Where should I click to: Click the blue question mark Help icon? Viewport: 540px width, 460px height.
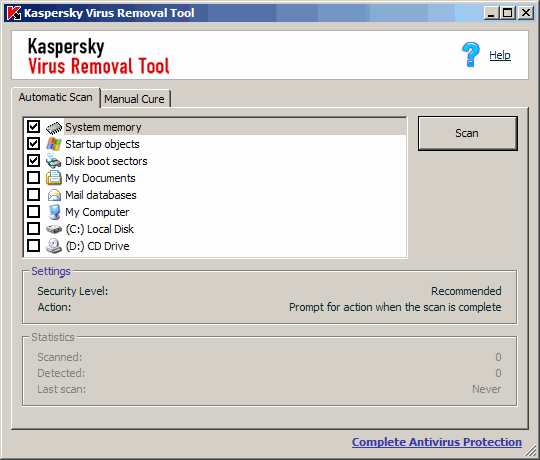click(x=470, y=54)
